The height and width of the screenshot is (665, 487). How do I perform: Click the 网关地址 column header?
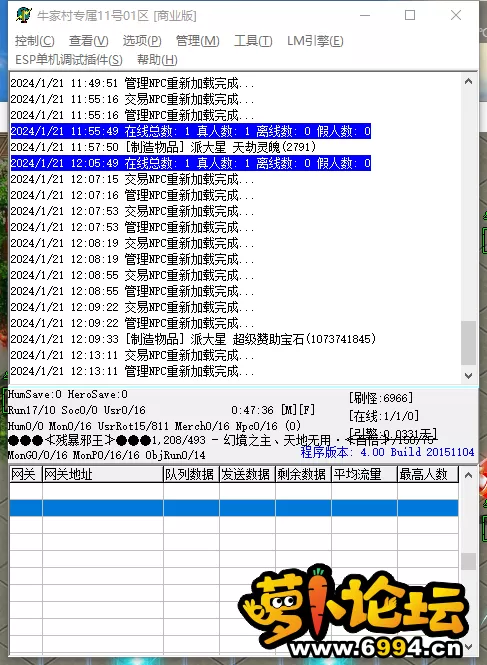coord(103,474)
